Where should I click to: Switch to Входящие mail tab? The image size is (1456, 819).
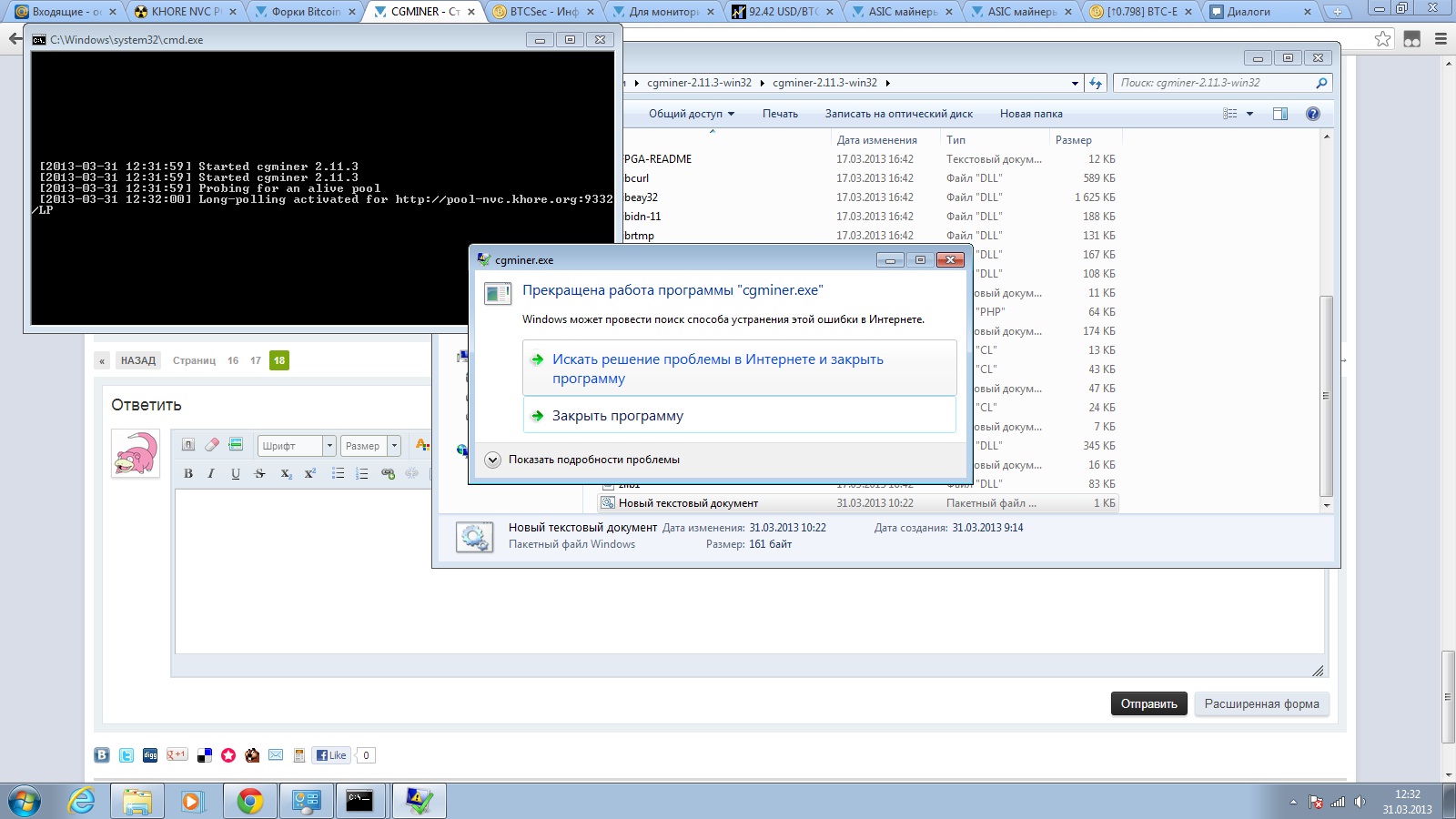pyautogui.click(x=66, y=12)
